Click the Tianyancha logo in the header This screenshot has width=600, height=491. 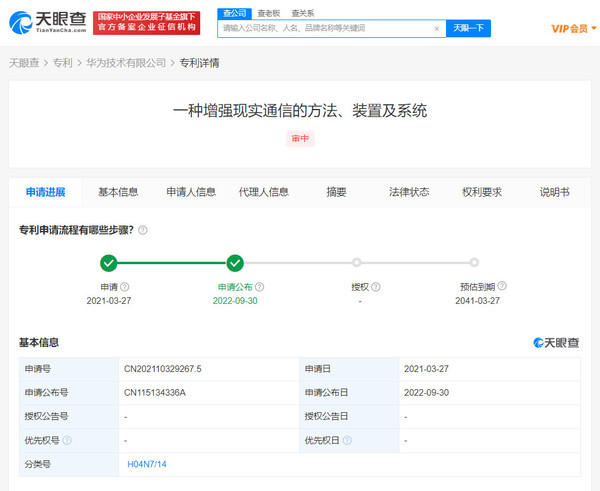point(47,22)
